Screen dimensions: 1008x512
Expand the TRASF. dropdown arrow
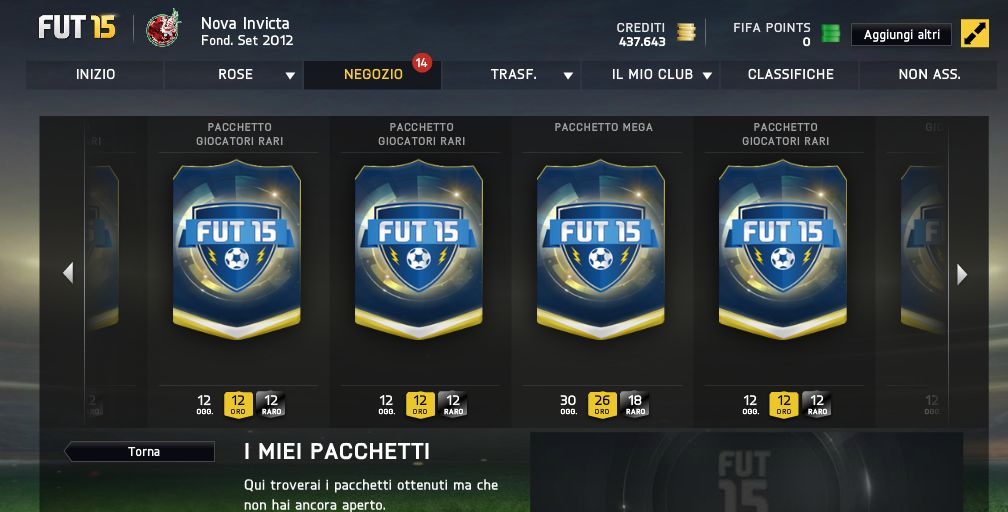pos(568,75)
